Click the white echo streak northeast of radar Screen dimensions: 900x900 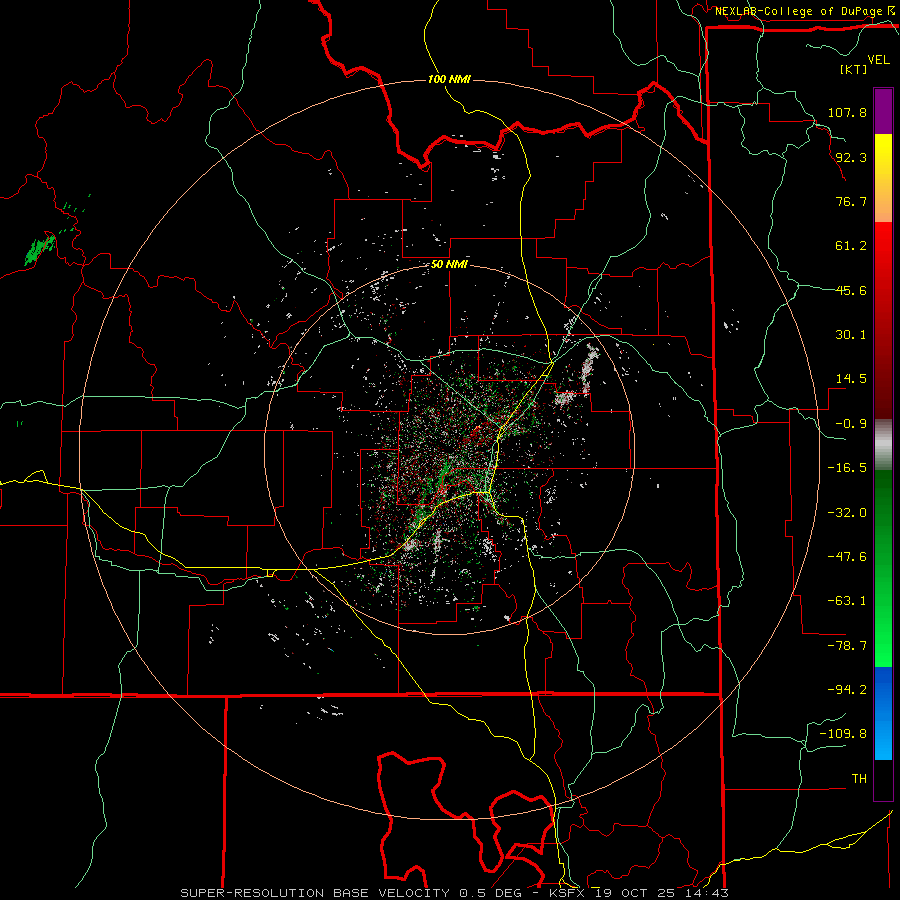point(587,367)
